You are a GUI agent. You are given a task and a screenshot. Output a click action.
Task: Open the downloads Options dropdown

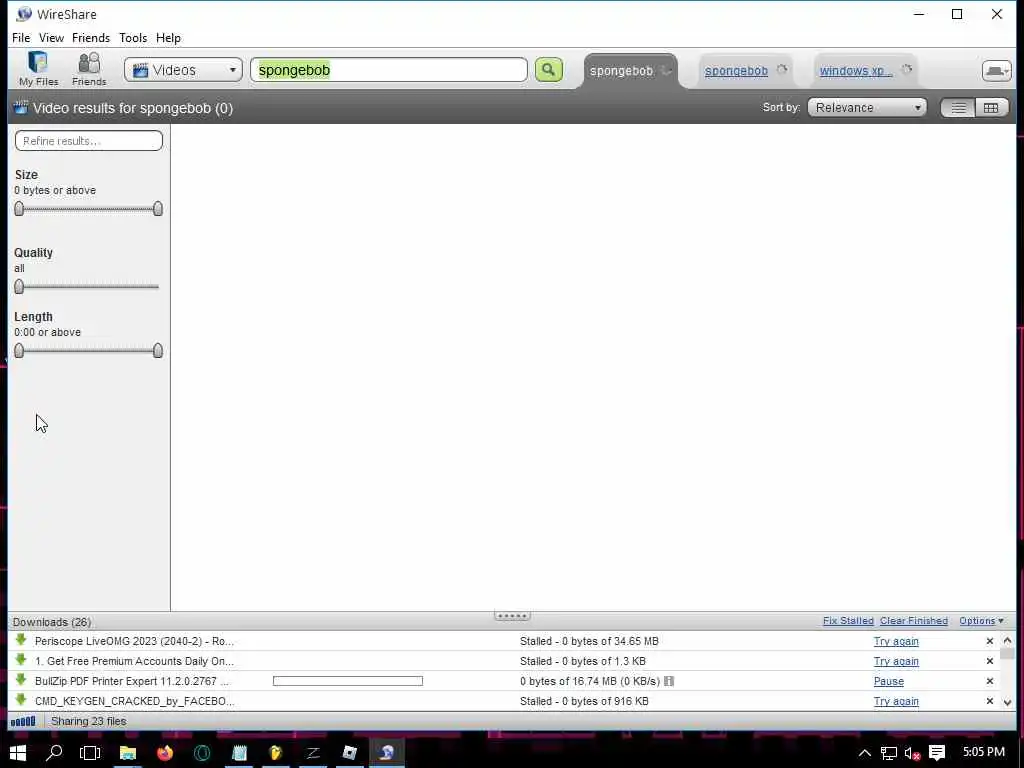[x=981, y=621]
